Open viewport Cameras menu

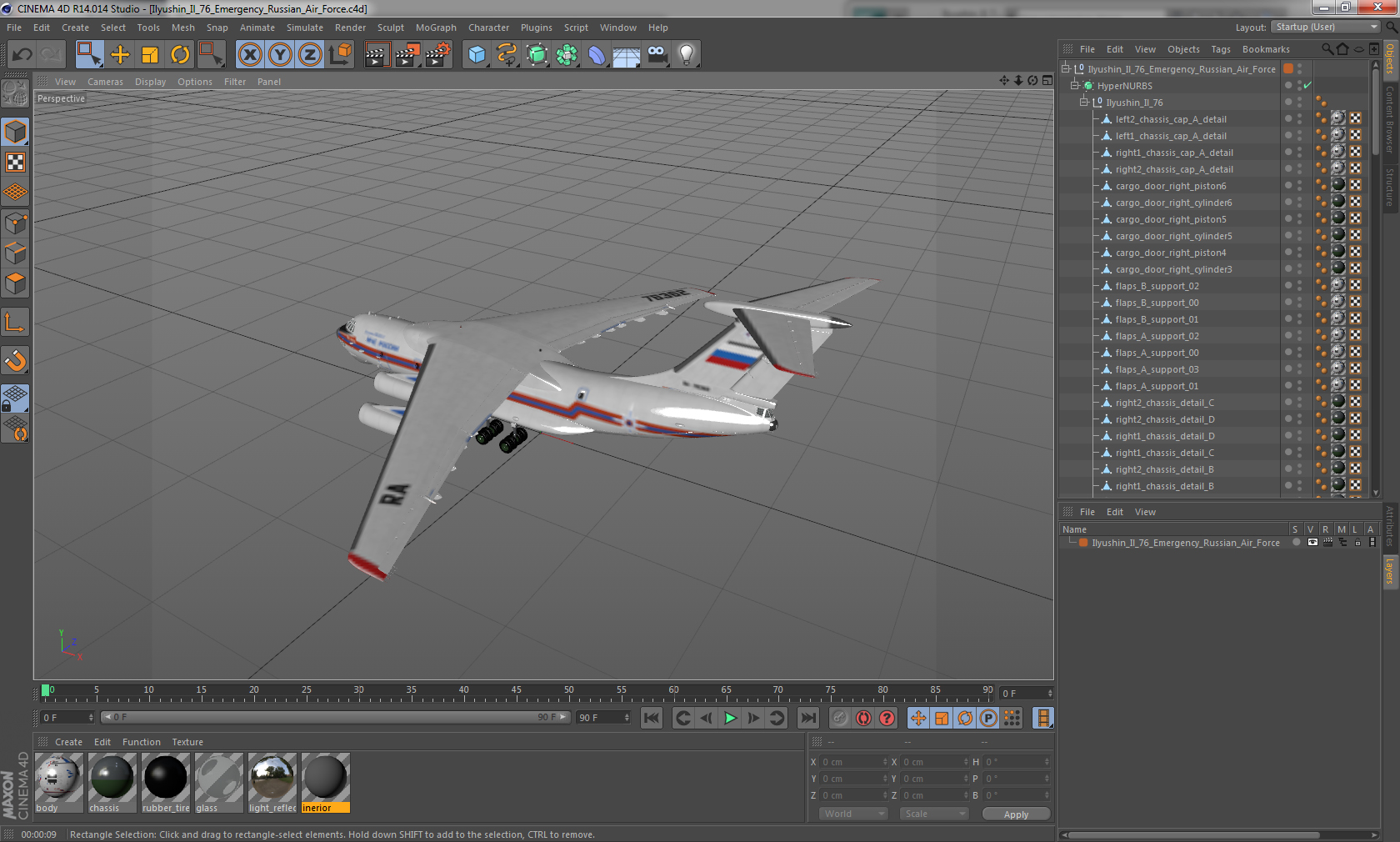[105, 82]
